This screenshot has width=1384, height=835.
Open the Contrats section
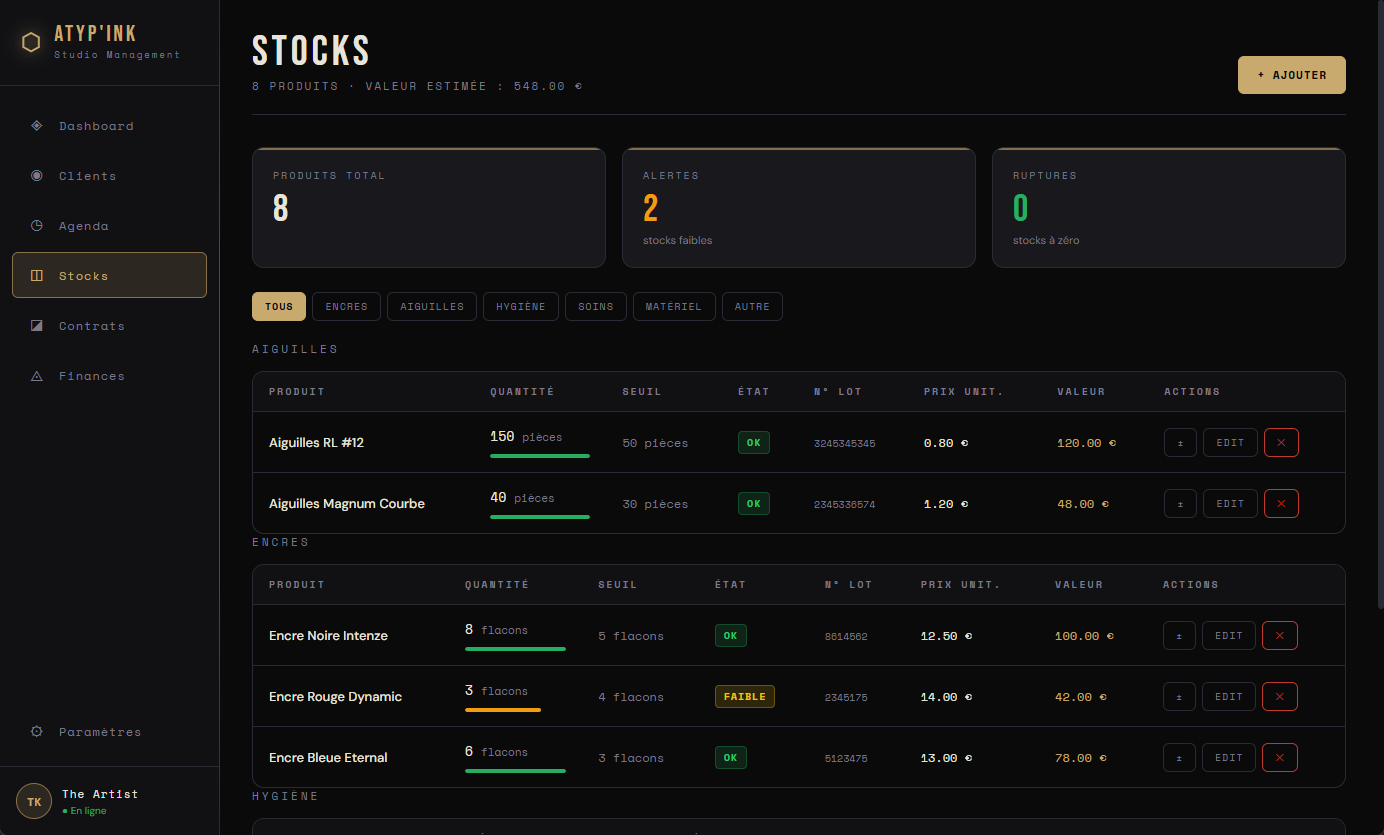click(109, 326)
